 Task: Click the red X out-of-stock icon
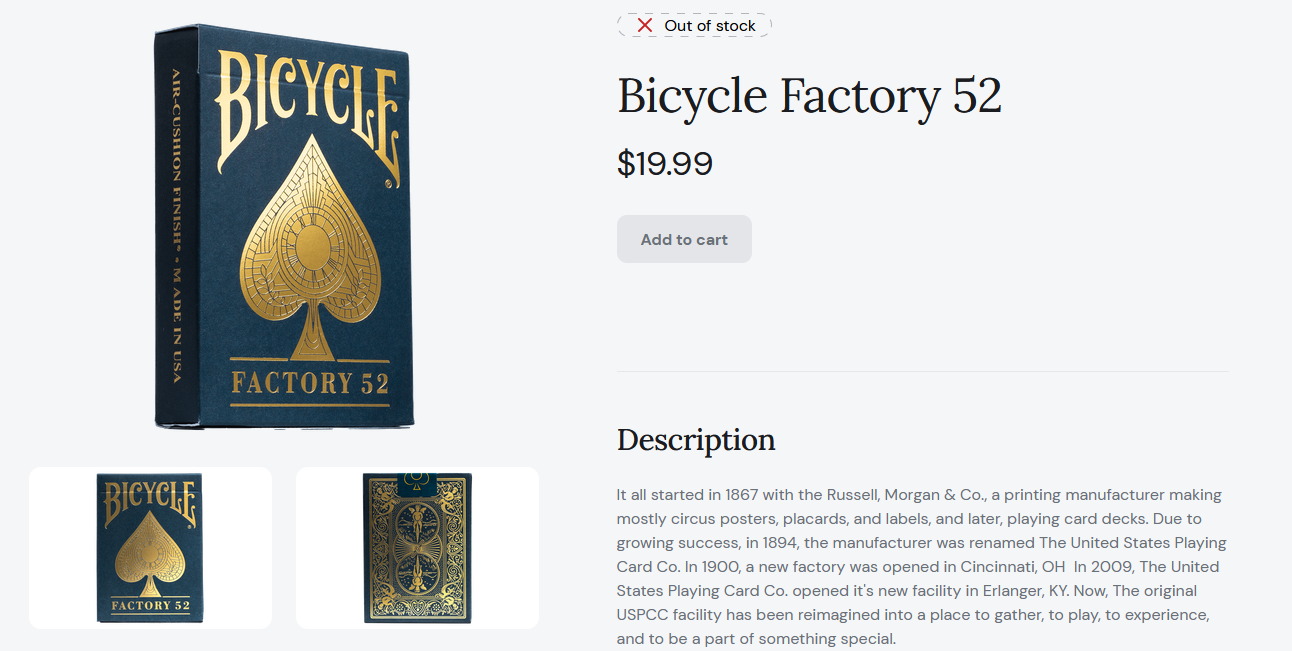(x=645, y=25)
